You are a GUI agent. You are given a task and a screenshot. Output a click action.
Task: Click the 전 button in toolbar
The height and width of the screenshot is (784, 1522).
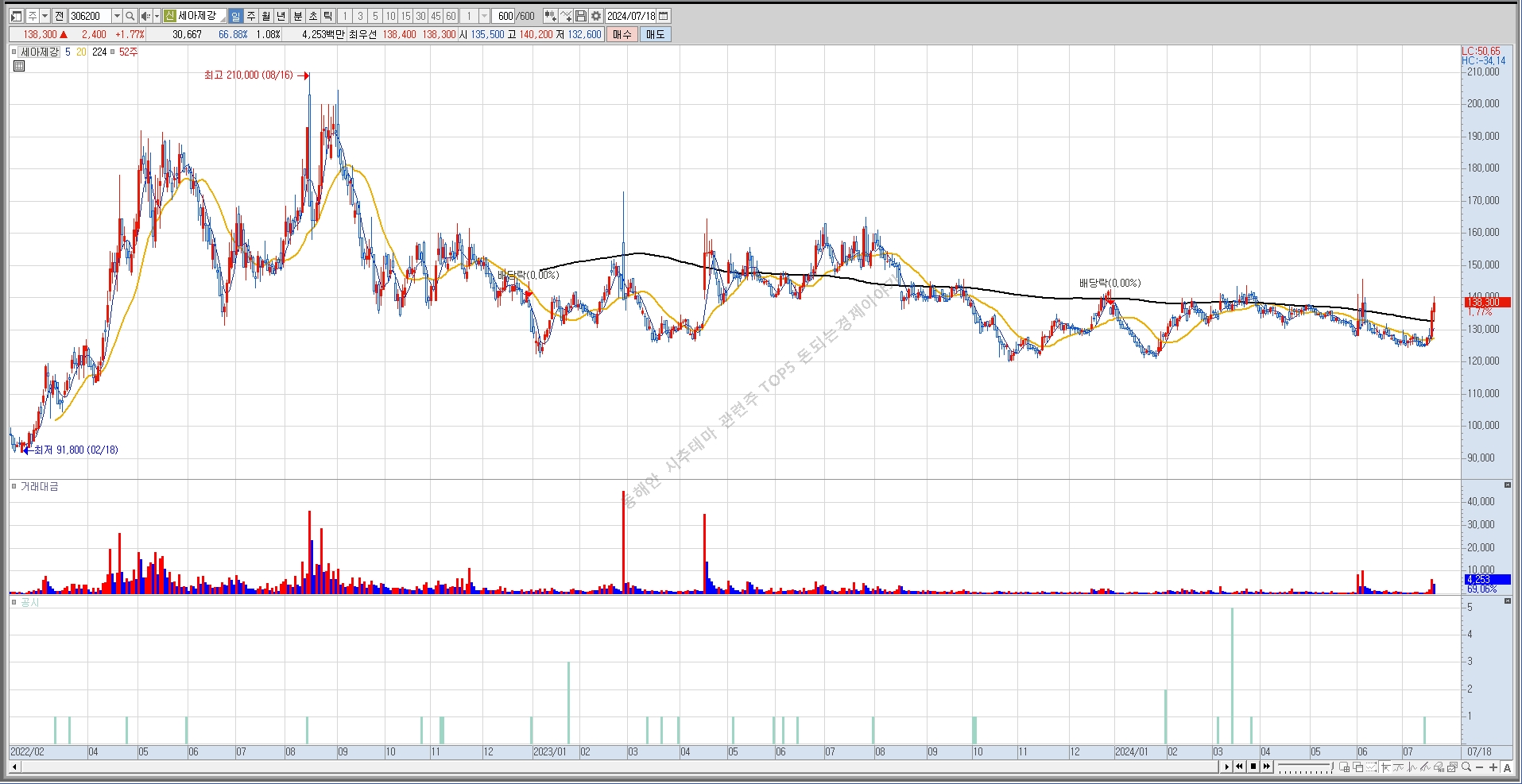tap(59, 16)
